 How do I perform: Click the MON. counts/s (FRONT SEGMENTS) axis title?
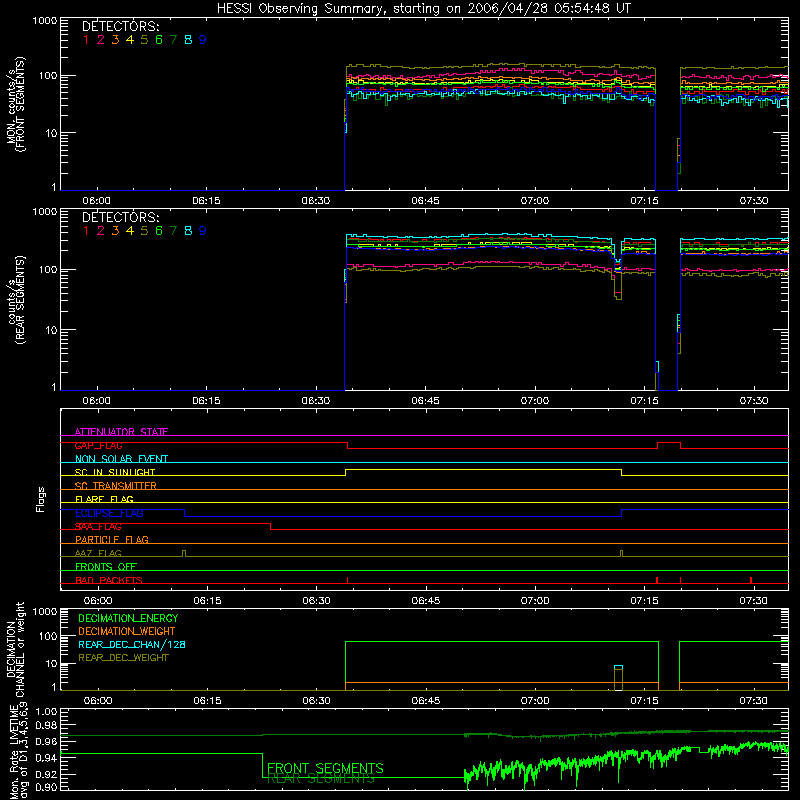tap(16, 105)
